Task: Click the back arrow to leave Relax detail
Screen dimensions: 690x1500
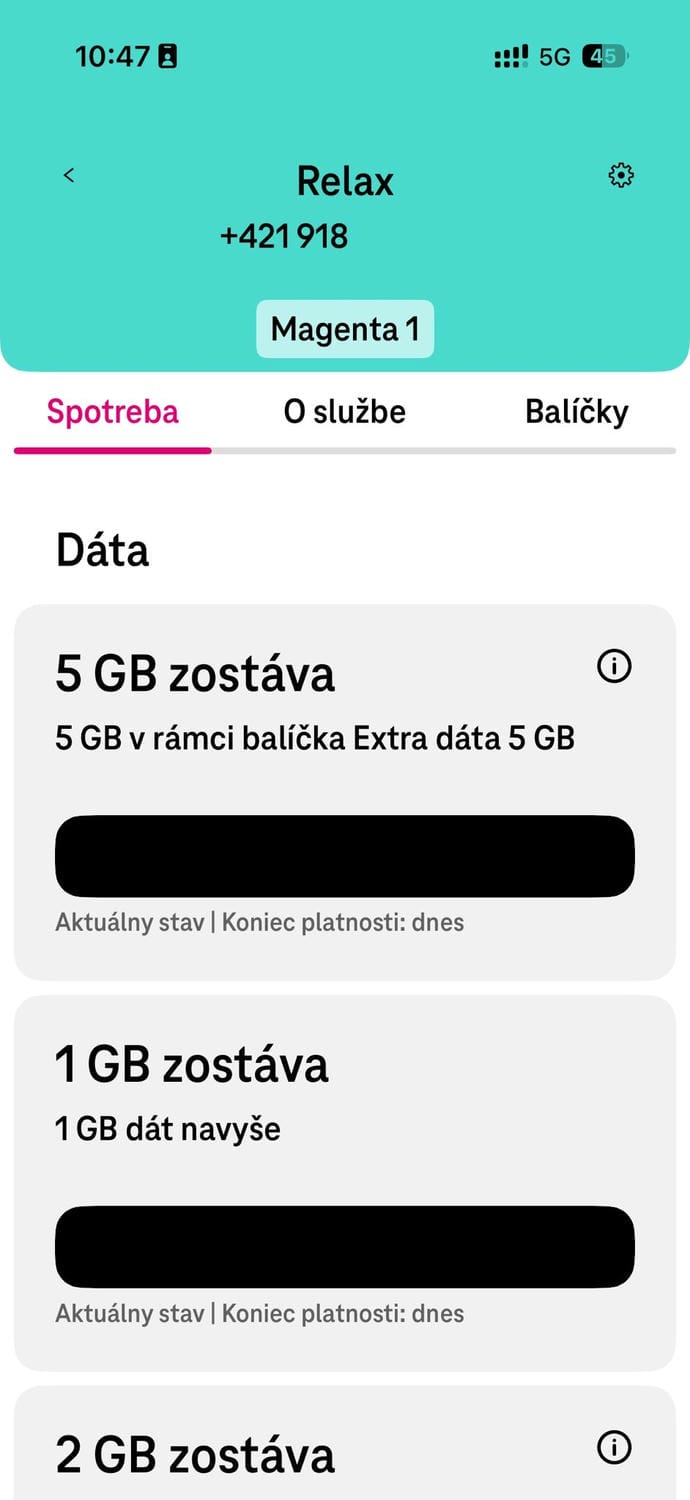Action: tap(68, 174)
